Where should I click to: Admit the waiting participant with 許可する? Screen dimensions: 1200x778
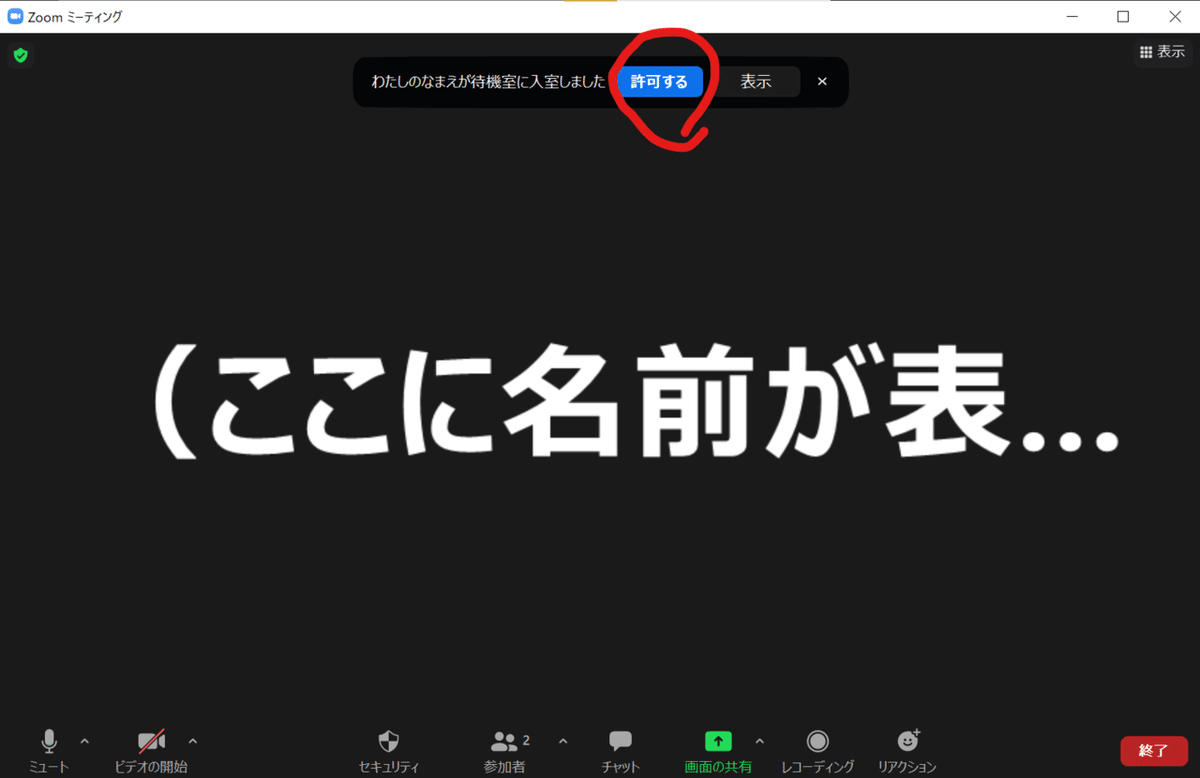[660, 82]
